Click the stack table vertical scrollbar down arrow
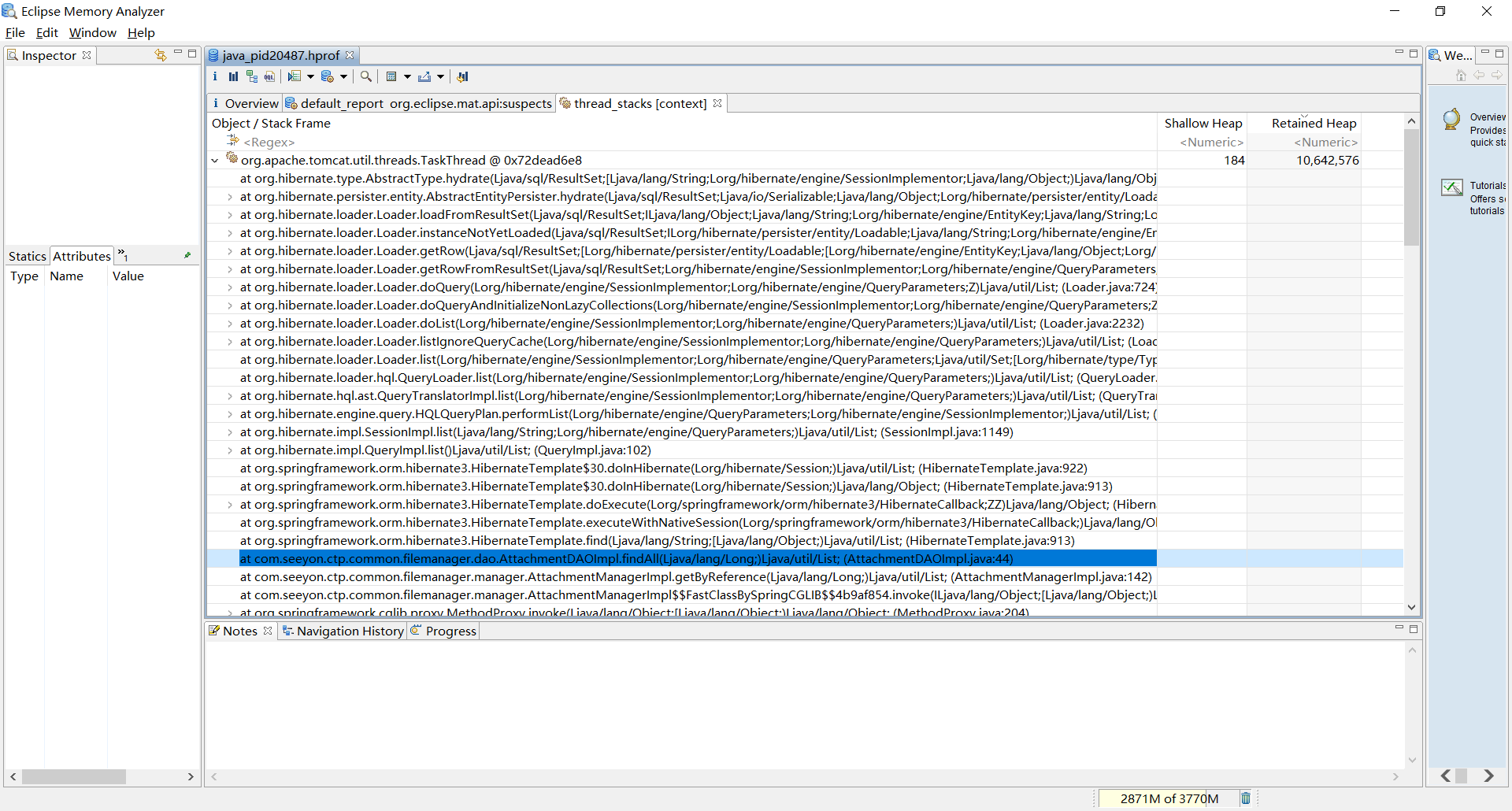 pyautogui.click(x=1411, y=607)
